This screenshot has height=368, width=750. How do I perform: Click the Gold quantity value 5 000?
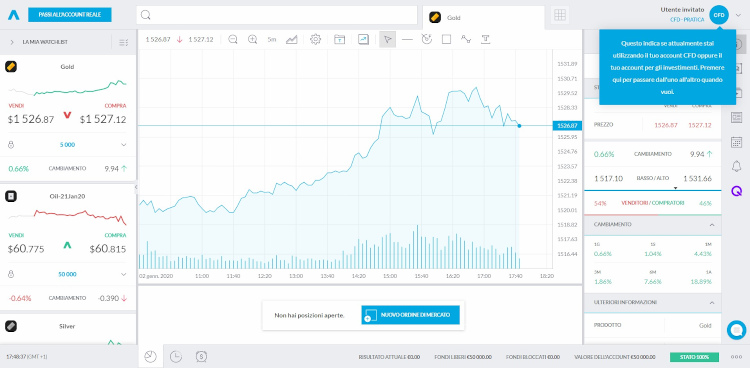[x=67, y=145]
